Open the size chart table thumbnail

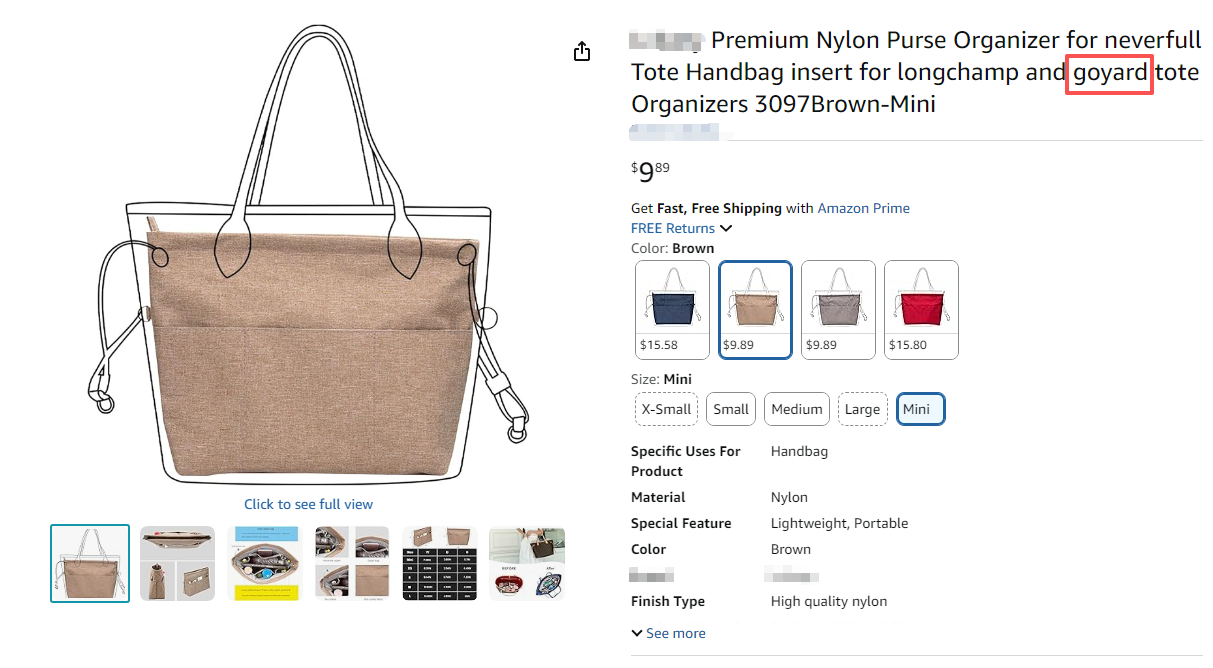[x=440, y=563]
